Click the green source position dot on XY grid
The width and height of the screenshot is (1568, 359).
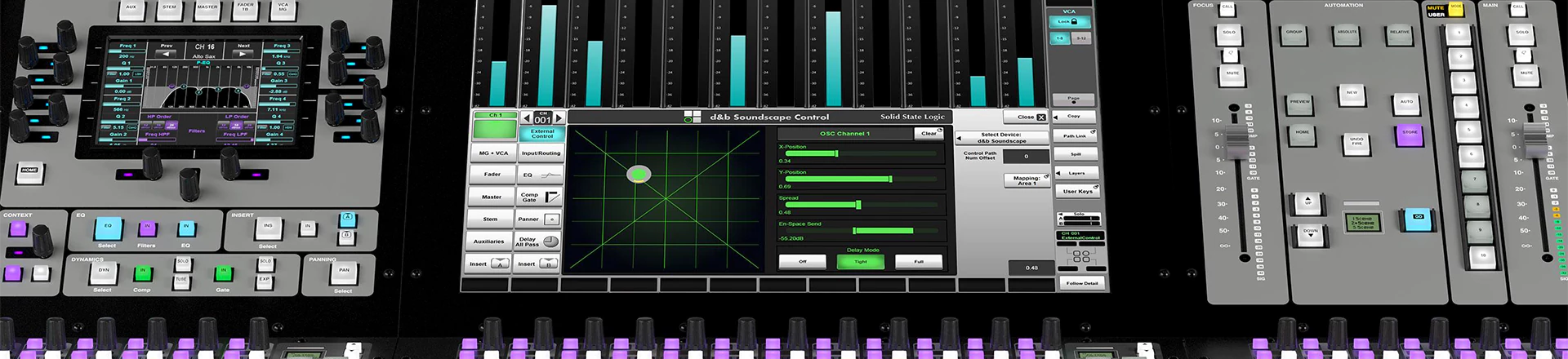[639, 173]
